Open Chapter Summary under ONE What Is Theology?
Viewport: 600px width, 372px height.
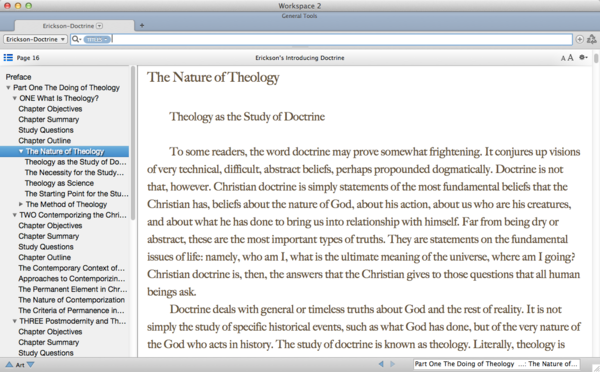49,119
